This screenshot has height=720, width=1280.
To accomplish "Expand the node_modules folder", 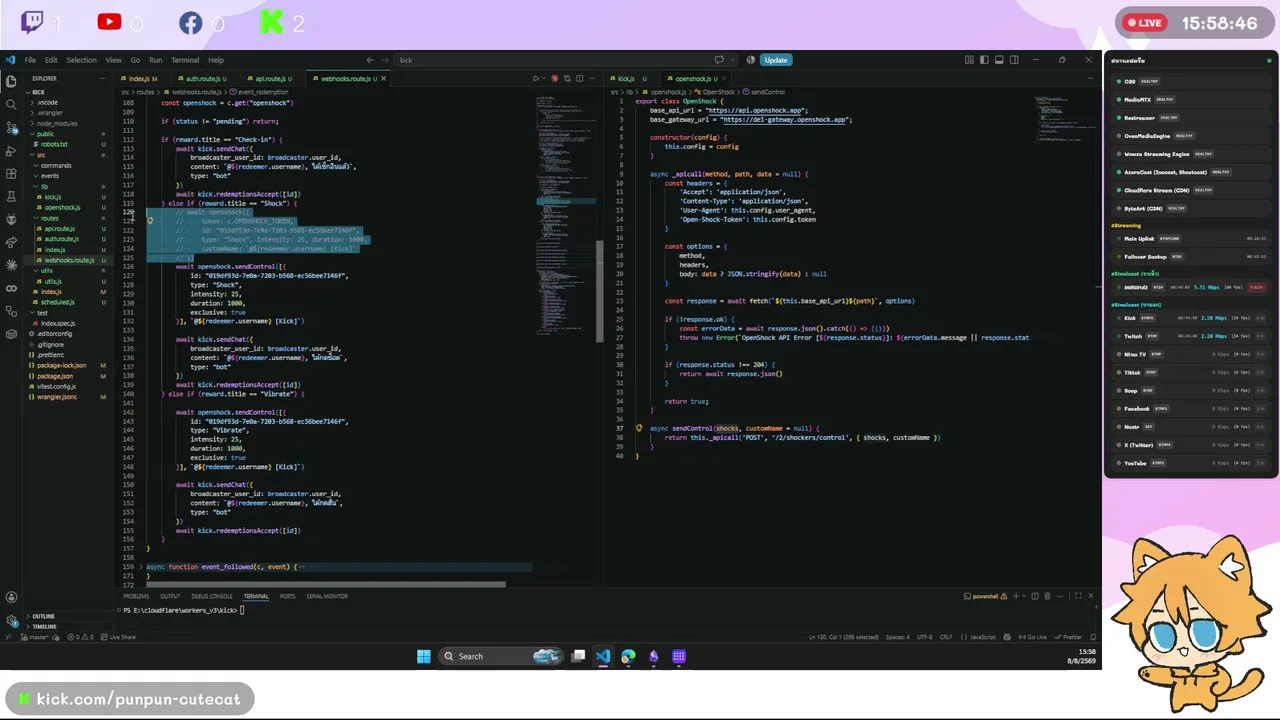I will coord(56,123).
